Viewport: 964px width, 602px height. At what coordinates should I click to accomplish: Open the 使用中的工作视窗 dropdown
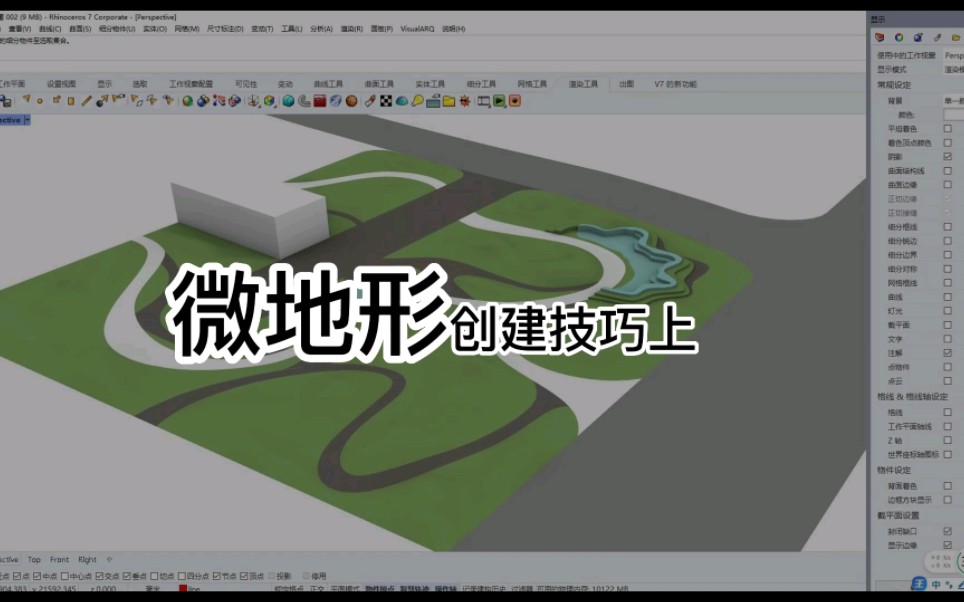[948, 55]
